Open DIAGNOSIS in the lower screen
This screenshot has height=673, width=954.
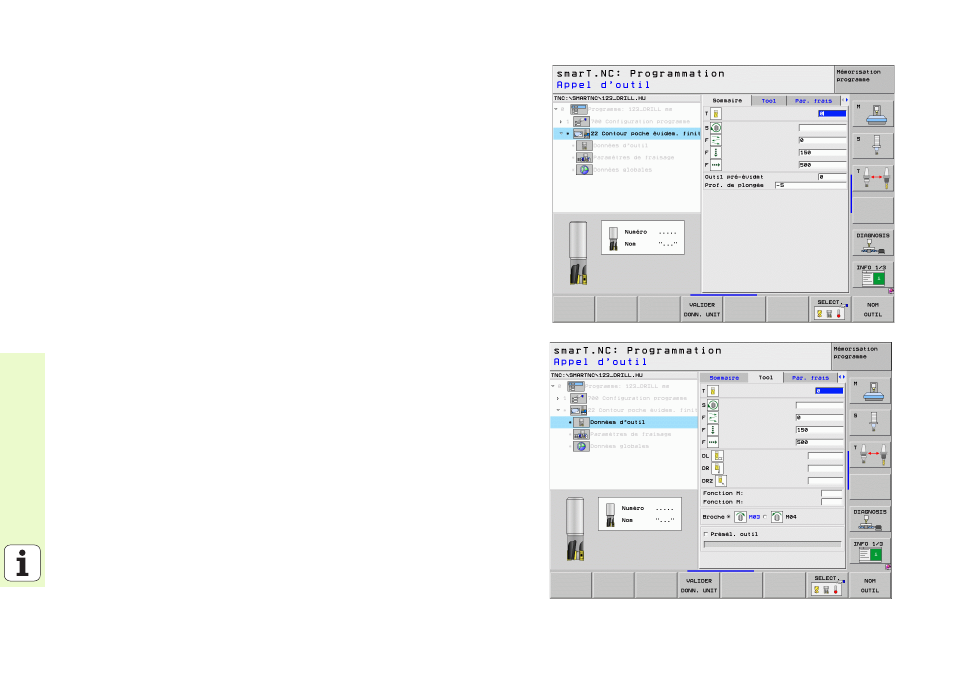click(870, 520)
